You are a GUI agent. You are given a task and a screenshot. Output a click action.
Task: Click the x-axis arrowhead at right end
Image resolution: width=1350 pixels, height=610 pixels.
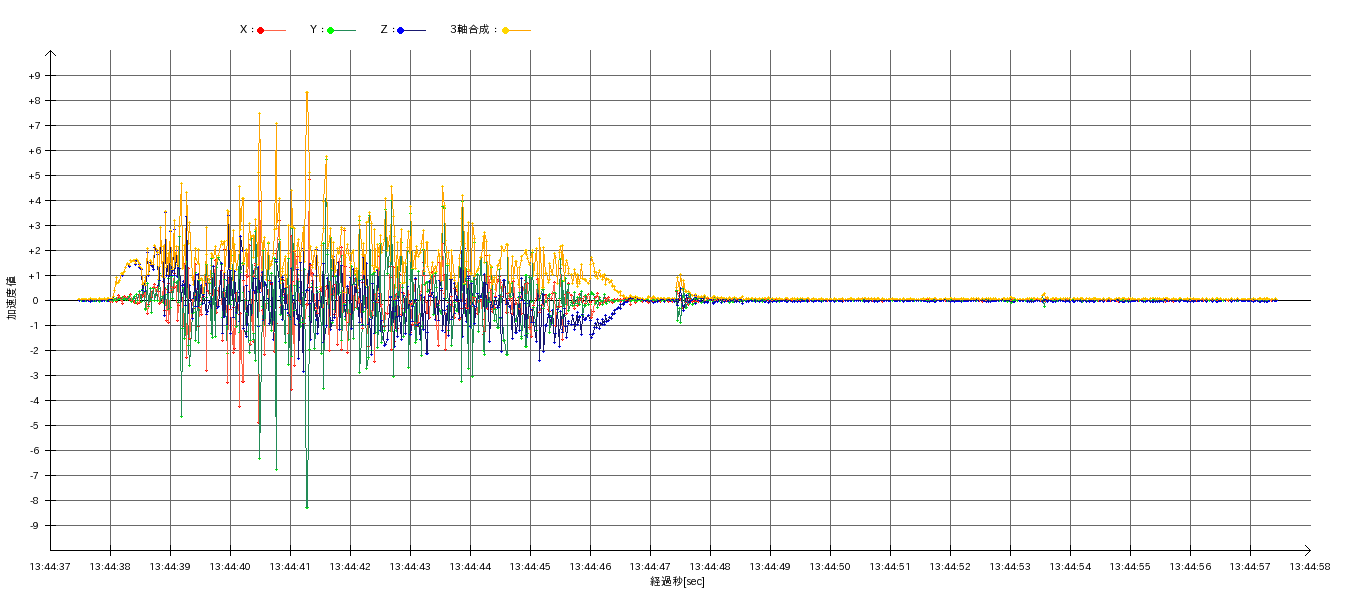[1310, 550]
